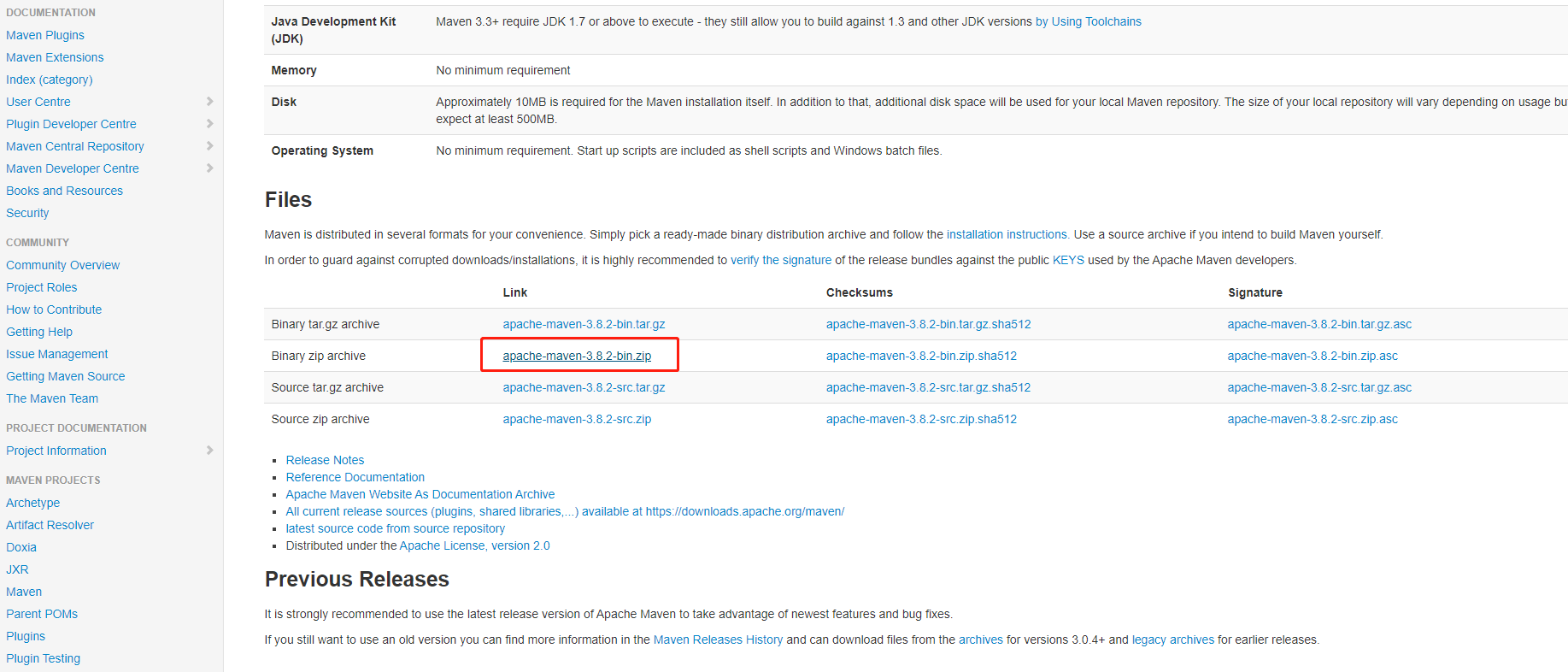Download apache-maven-3.8.2-src.zip
Screen dimensions: 1568x672
(x=577, y=419)
